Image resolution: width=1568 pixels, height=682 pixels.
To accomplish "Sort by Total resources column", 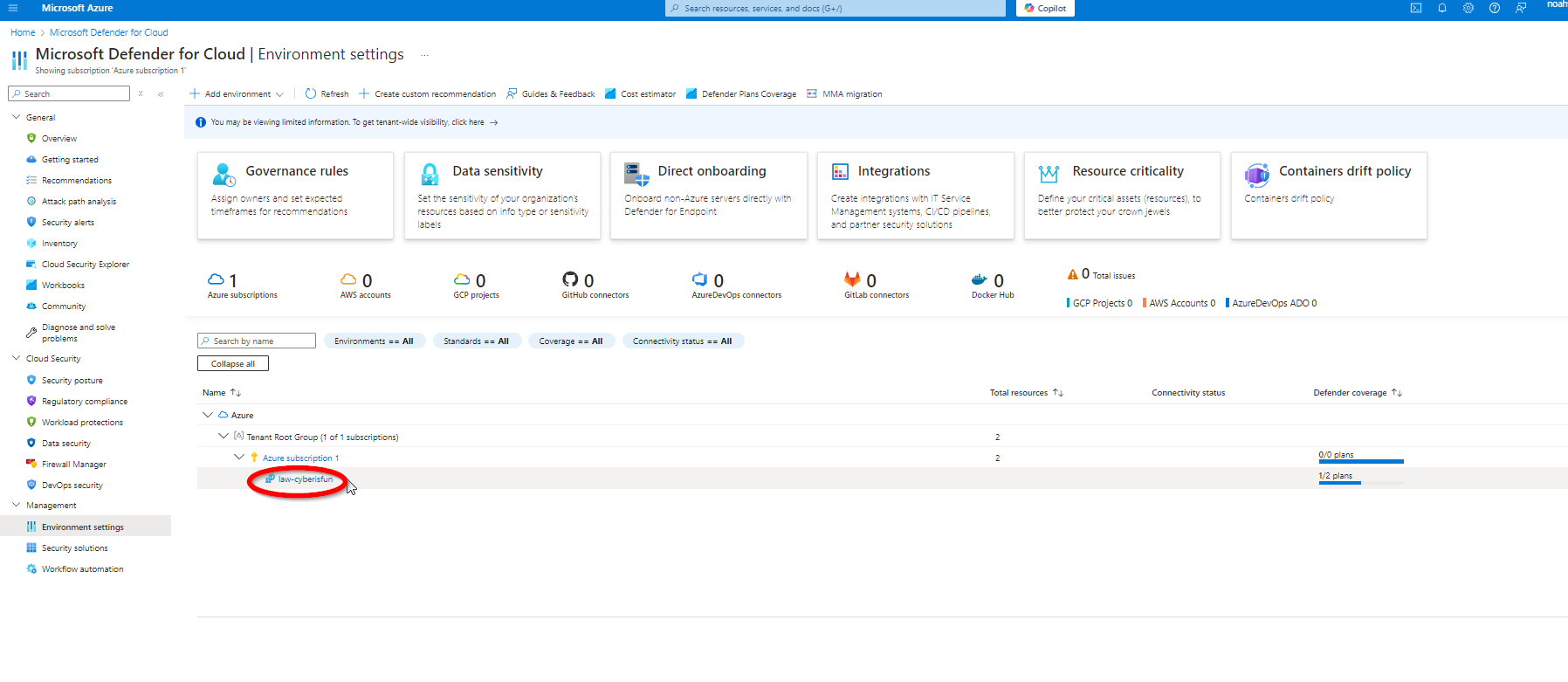I will click(x=1027, y=392).
